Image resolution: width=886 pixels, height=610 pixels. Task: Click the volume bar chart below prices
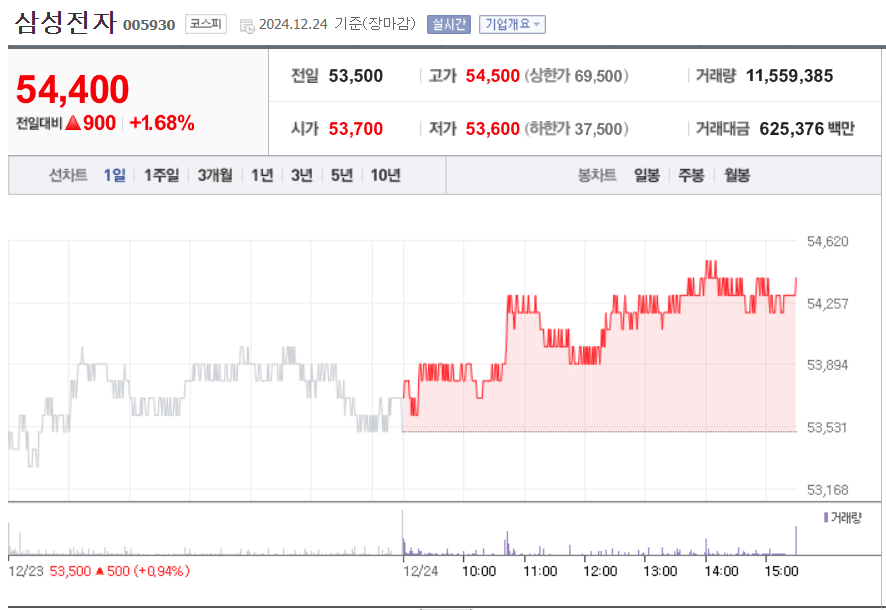[402, 534]
